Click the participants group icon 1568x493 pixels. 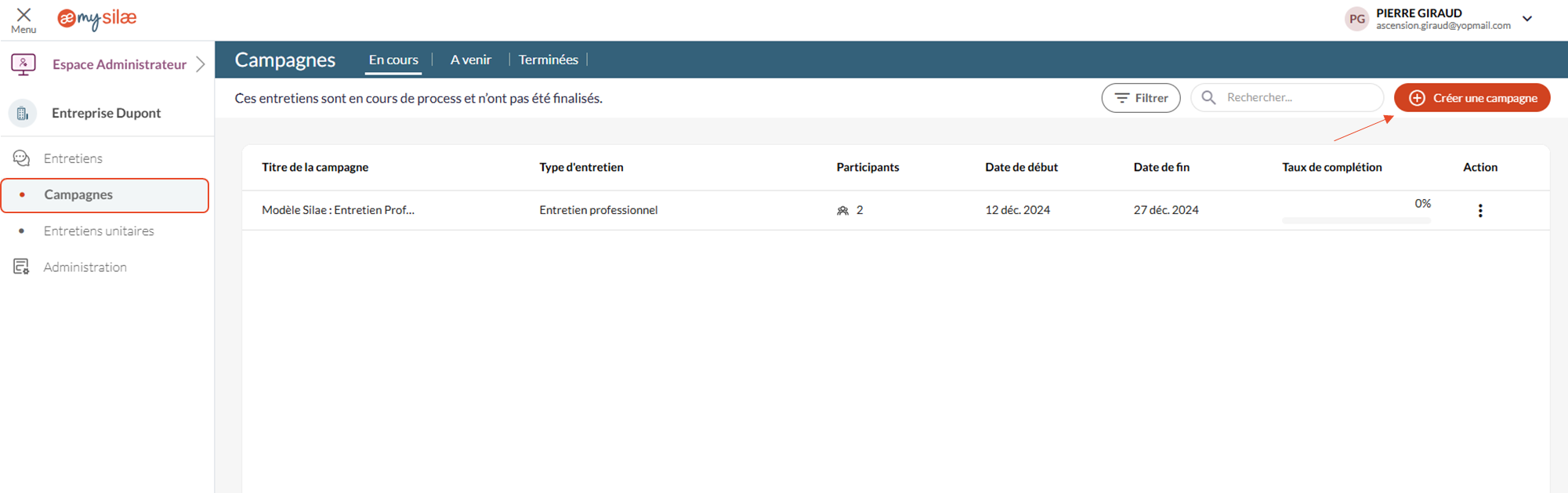pyautogui.click(x=842, y=211)
